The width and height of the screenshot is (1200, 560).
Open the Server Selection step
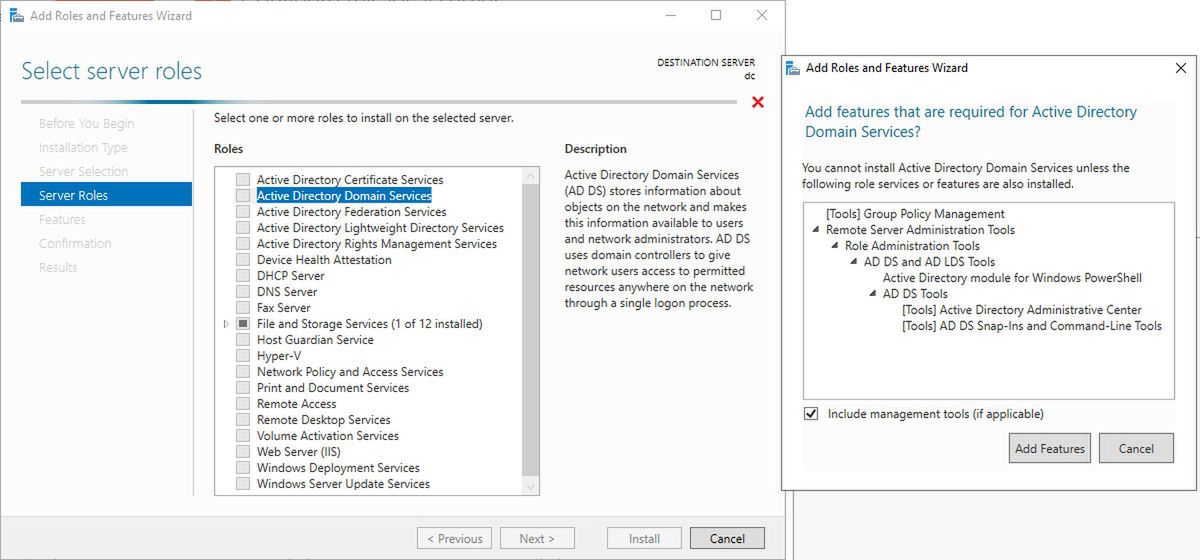click(x=83, y=172)
